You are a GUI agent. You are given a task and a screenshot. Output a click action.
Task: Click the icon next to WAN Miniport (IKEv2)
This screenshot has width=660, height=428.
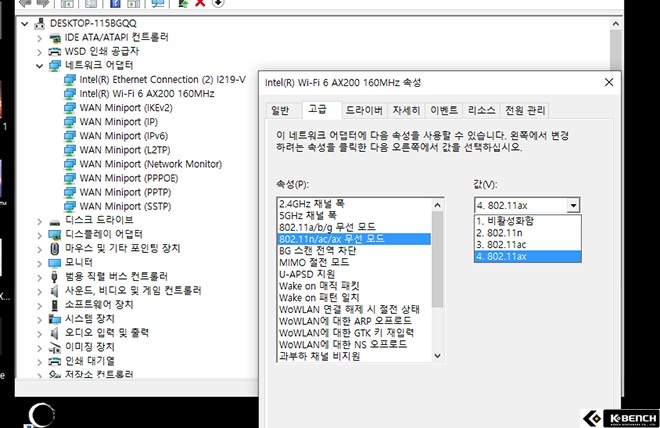[69, 108]
